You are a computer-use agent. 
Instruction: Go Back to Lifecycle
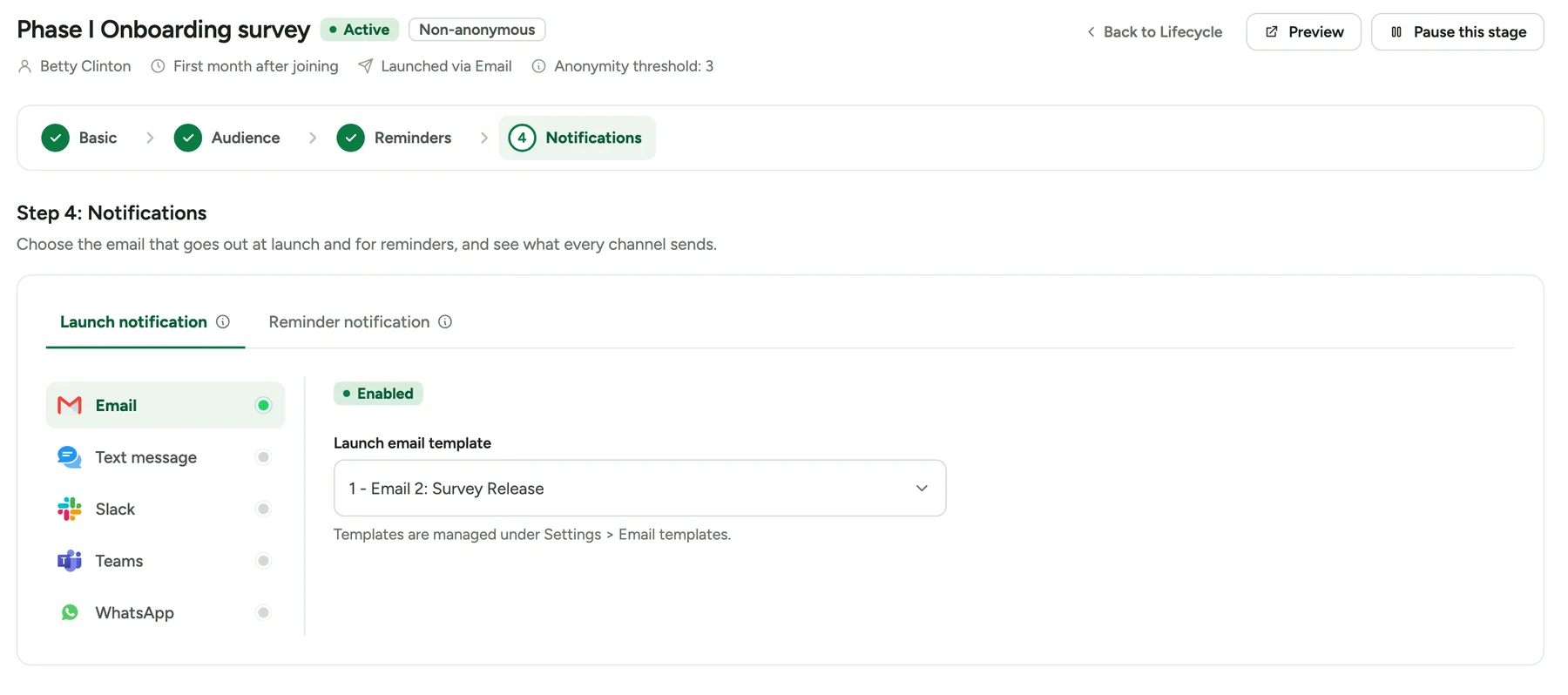pos(1154,32)
